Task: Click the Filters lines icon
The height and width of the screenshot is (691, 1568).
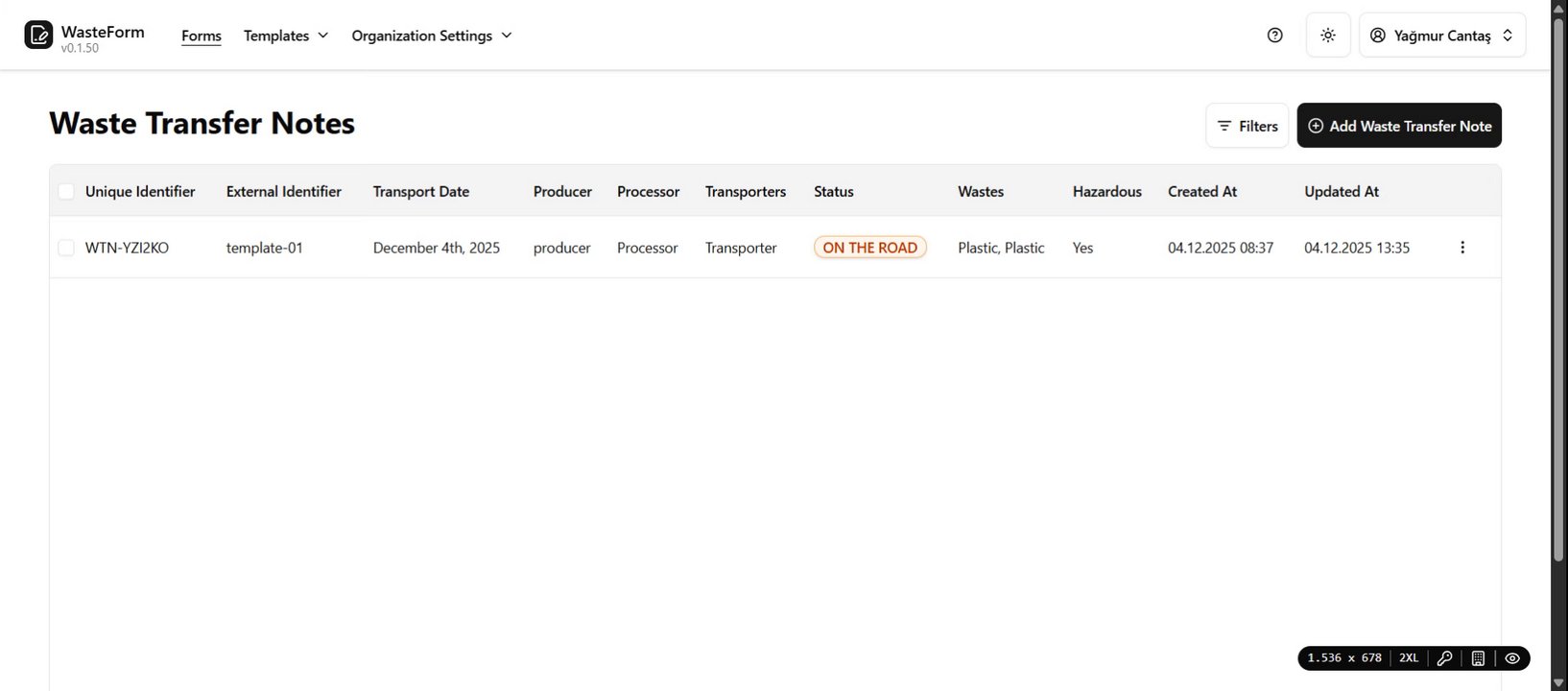Action: 1224,126
